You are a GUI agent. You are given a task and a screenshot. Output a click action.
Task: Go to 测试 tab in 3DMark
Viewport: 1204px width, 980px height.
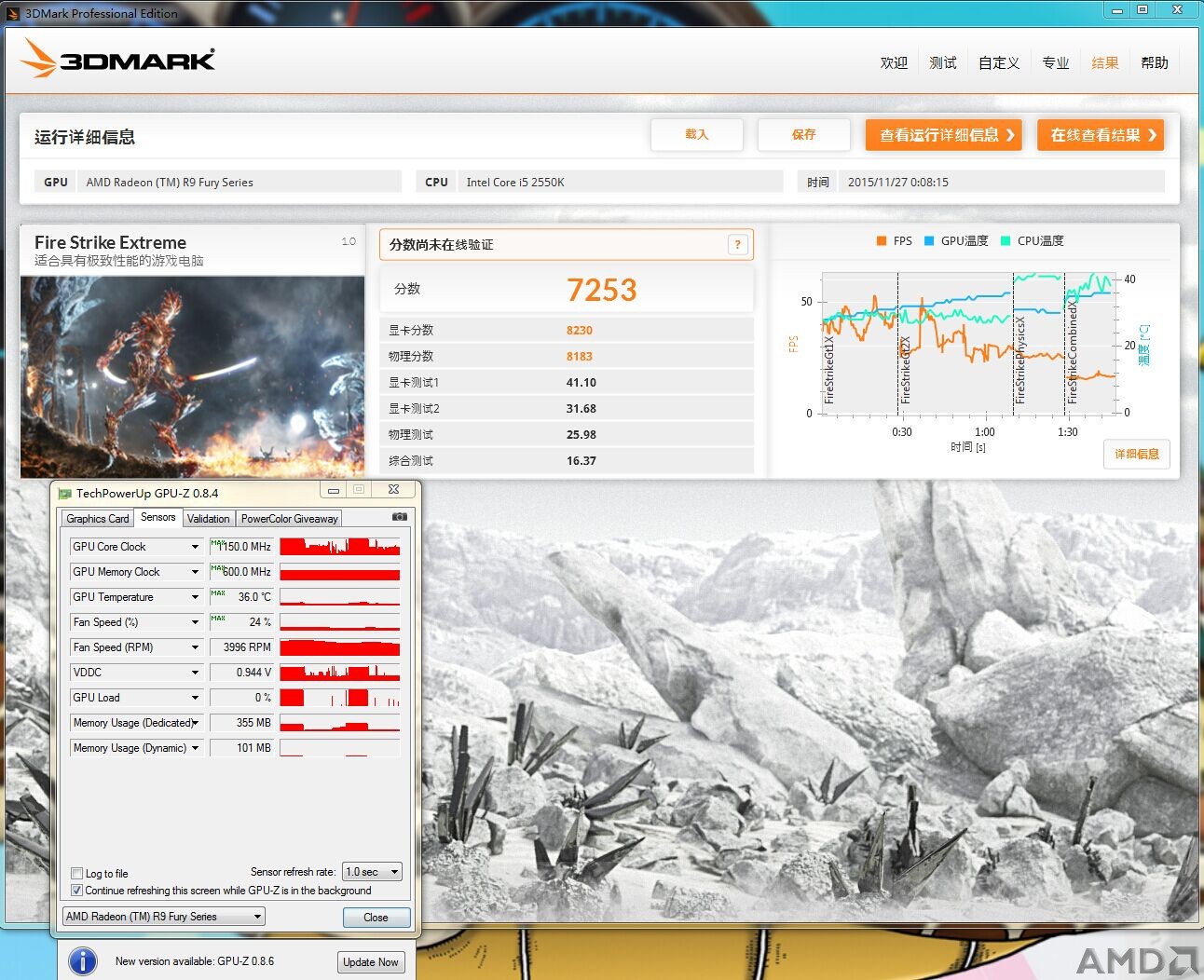click(943, 62)
